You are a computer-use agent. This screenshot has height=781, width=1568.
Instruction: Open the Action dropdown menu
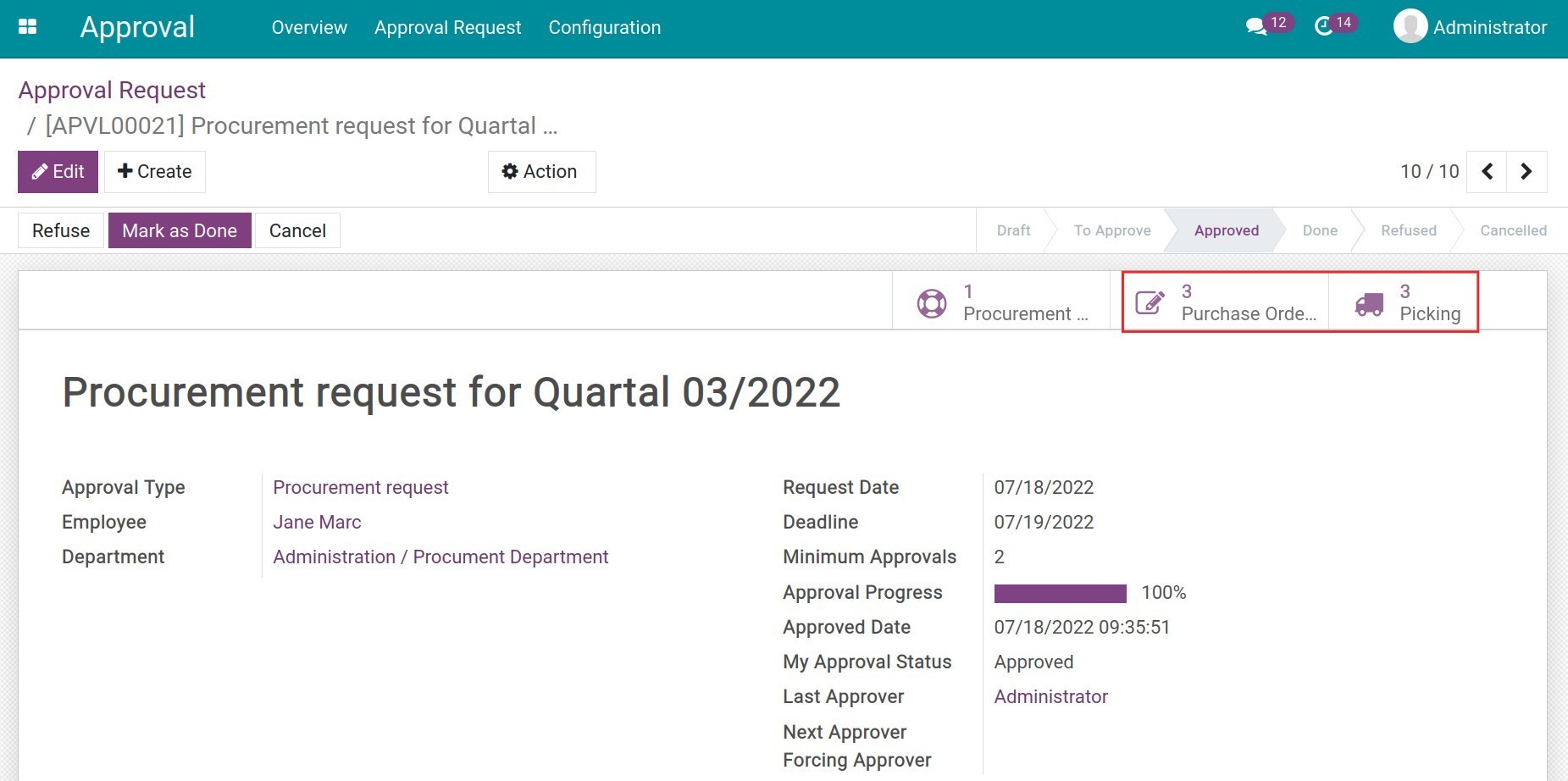pos(541,172)
